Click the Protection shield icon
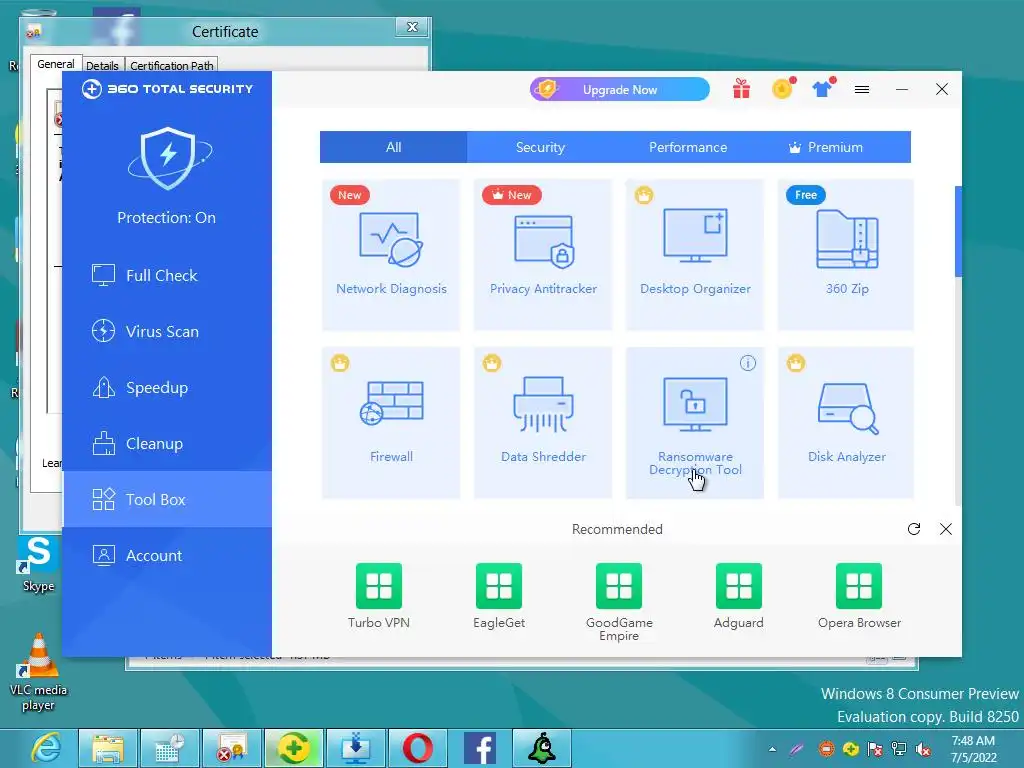1024x768 pixels. 168,159
